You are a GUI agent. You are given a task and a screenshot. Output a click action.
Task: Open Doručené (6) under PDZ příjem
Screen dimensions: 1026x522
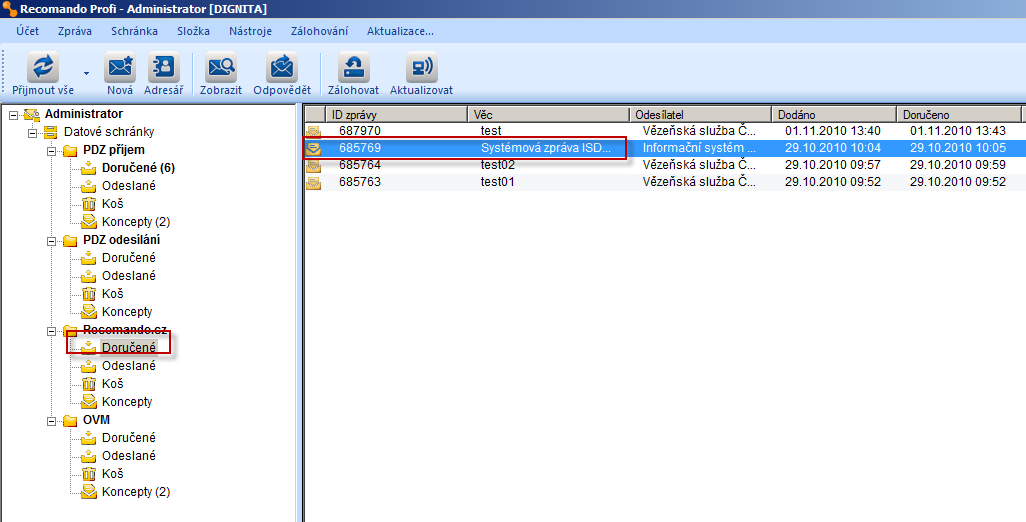click(x=138, y=167)
